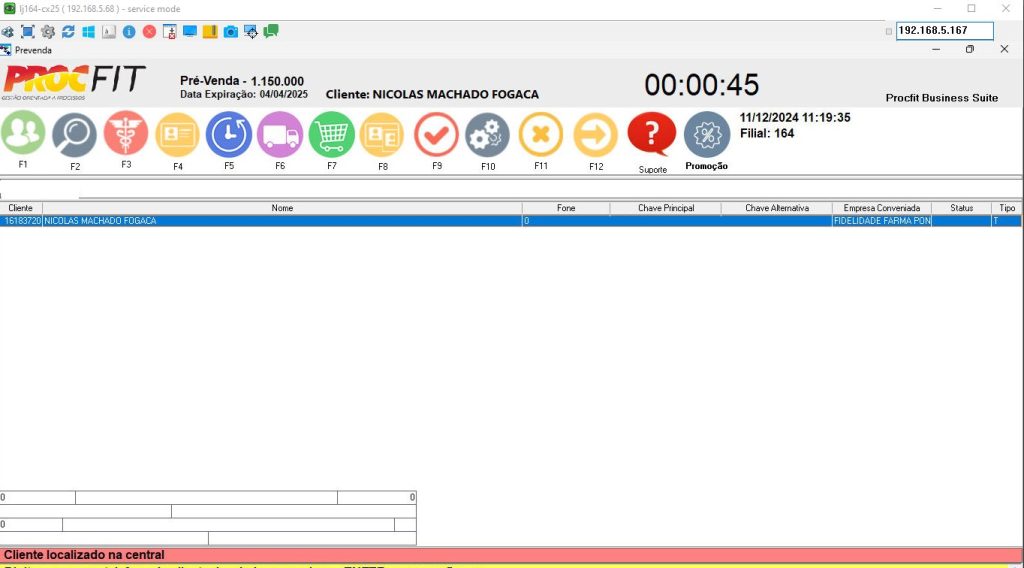Click the Windows logo icon in toolbar
Image resolution: width=1024 pixels, height=568 pixels.
point(88,31)
